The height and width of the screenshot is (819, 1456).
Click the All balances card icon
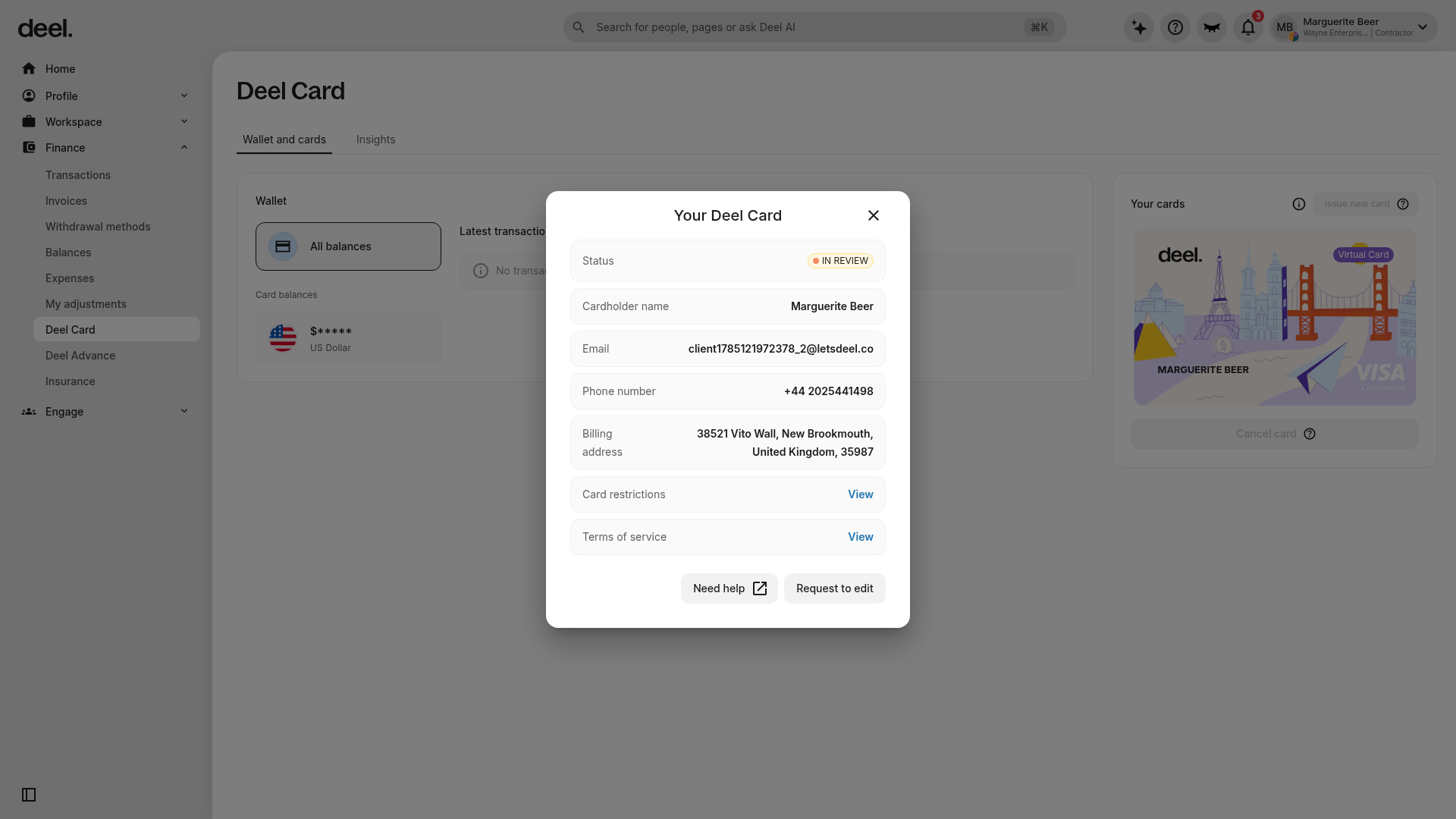click(x=283, y=246)
